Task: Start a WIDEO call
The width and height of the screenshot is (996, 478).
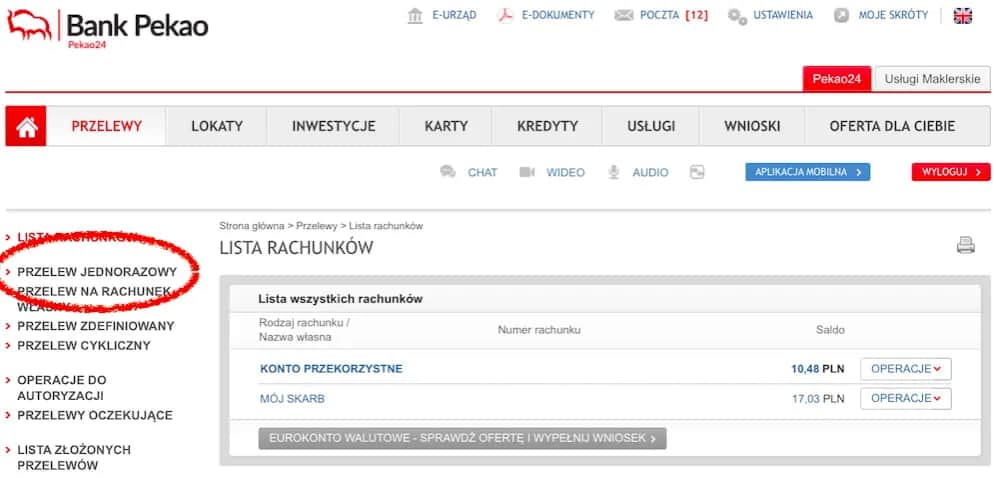Action: [565, 173]
